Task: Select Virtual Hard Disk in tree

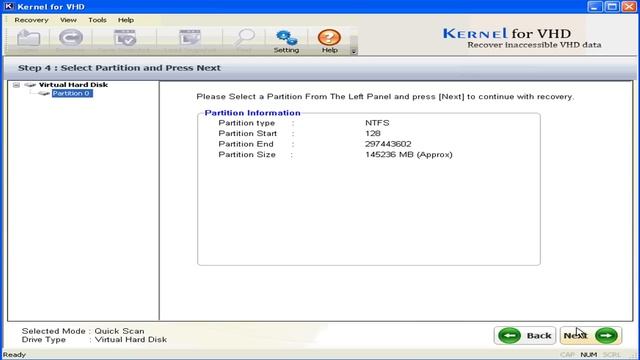Action: pyautogui.click(x=73, y=85)
